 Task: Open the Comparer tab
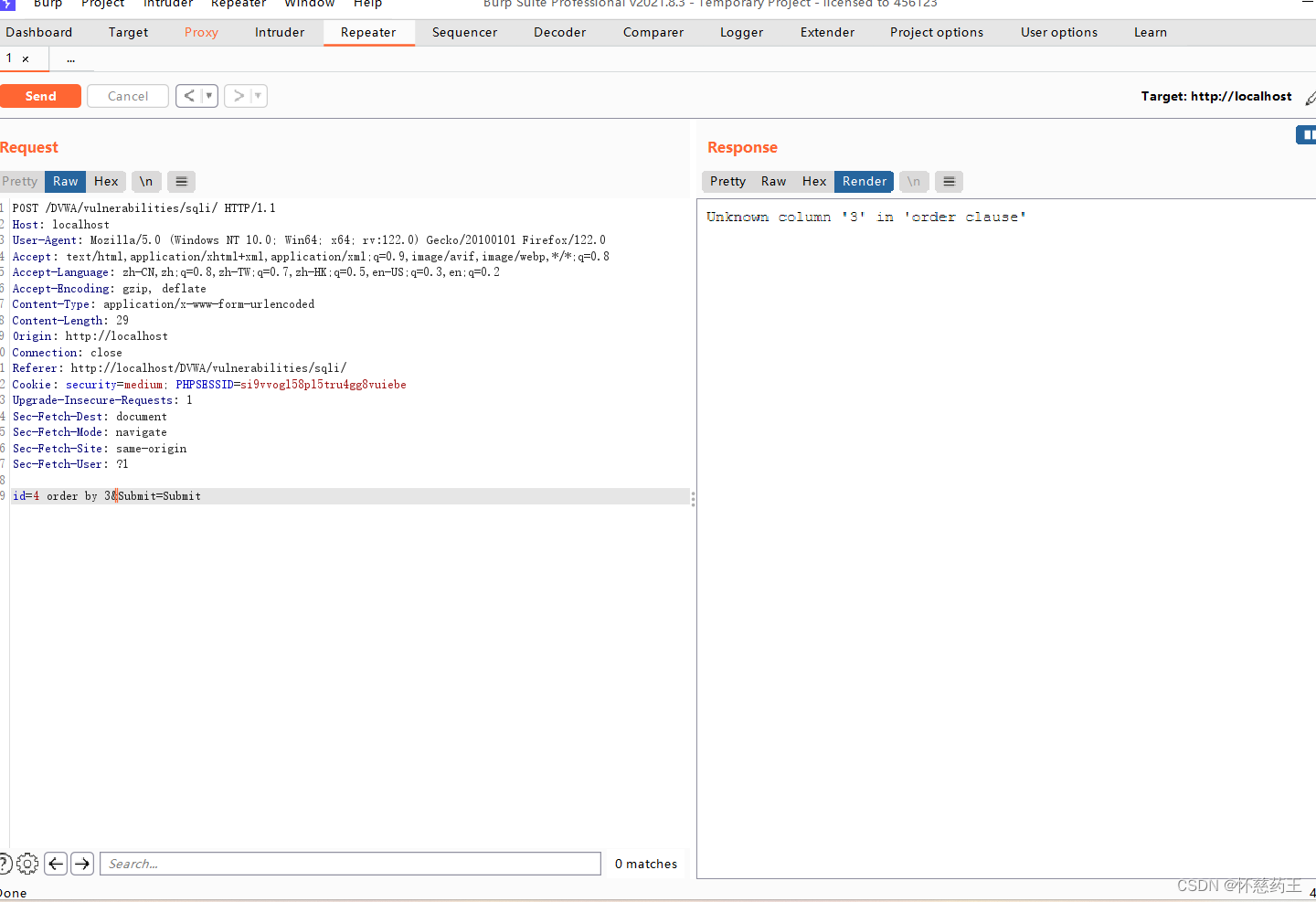pyautogui.click(x=653, y=32)
